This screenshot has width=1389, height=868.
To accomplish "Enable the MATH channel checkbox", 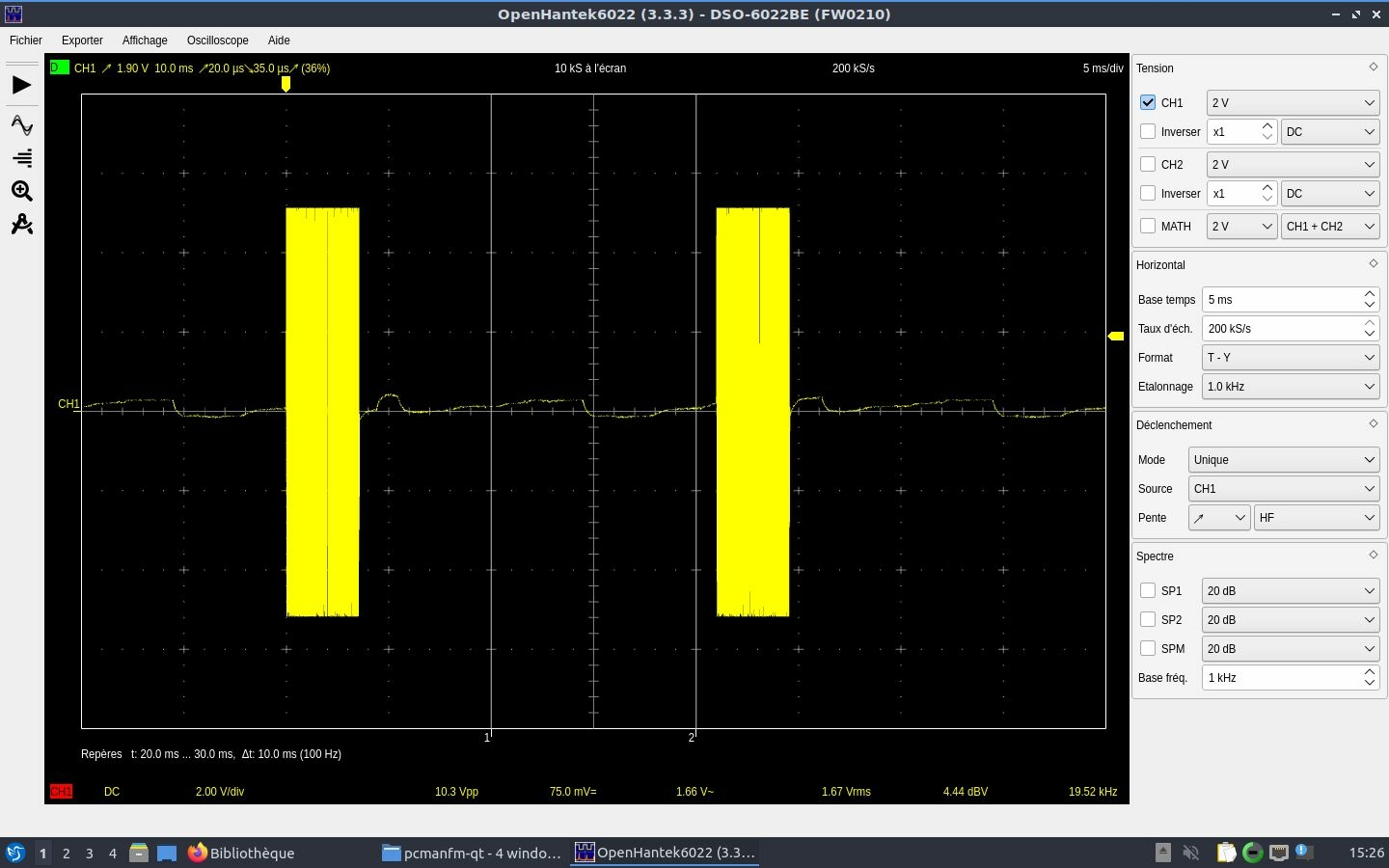I will (x=1148, y=226).
